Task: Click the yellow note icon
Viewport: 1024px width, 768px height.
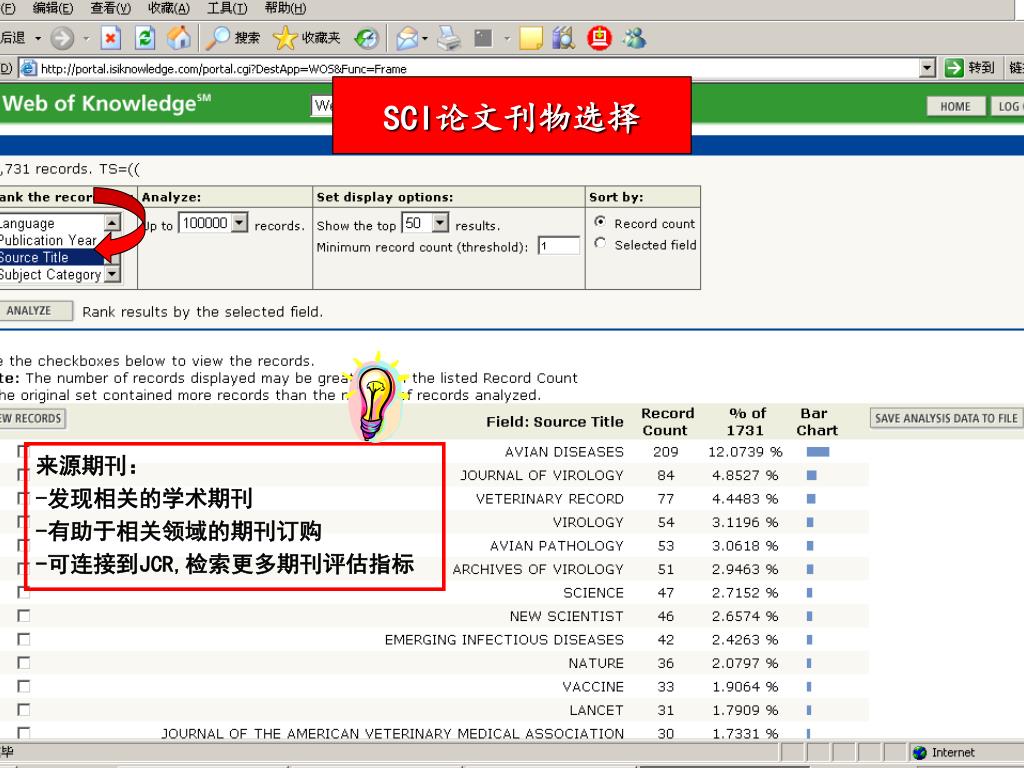Action: click(531, 39)
